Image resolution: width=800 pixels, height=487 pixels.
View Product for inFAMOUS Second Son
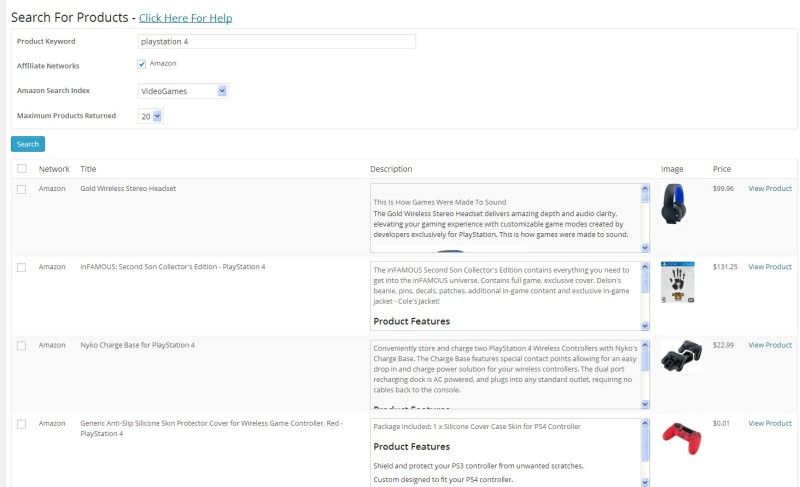coord(770,267)
